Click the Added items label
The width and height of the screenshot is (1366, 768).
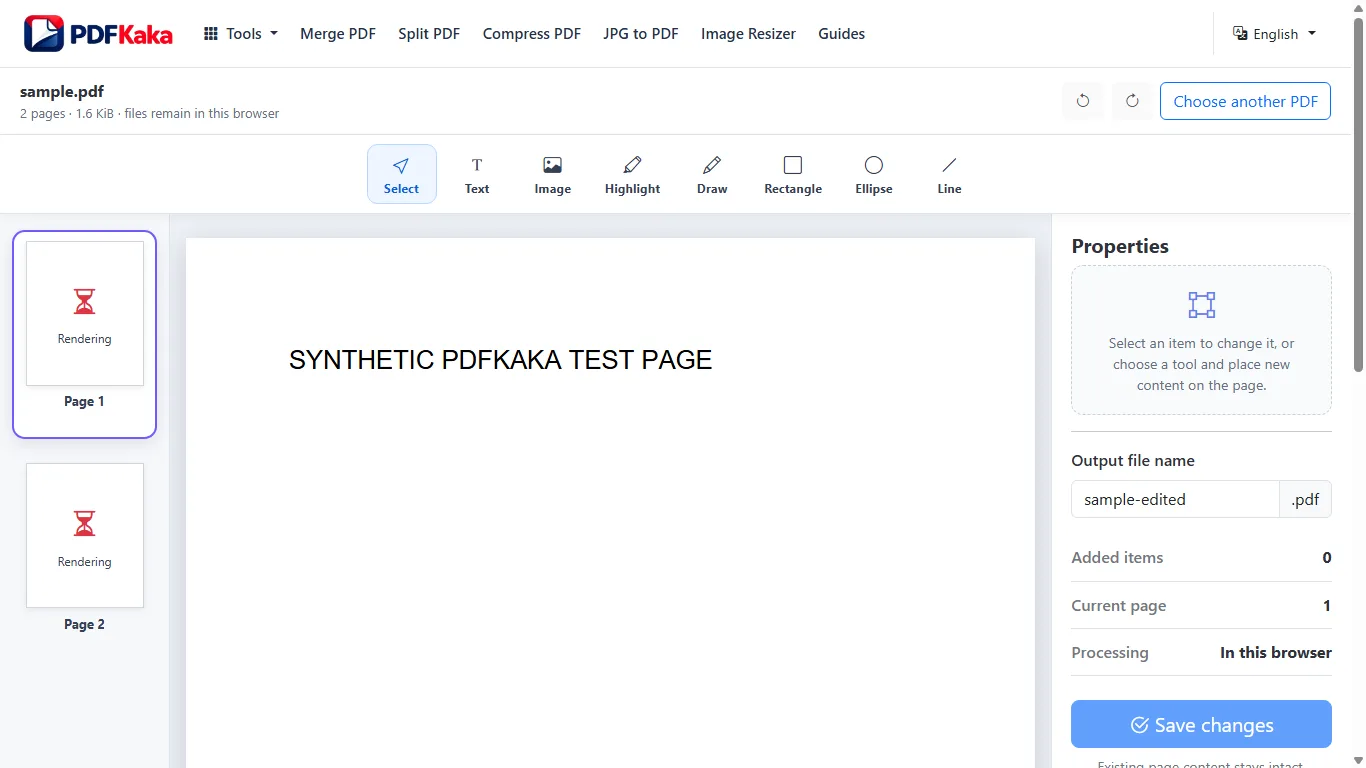tap(1117, 558)
